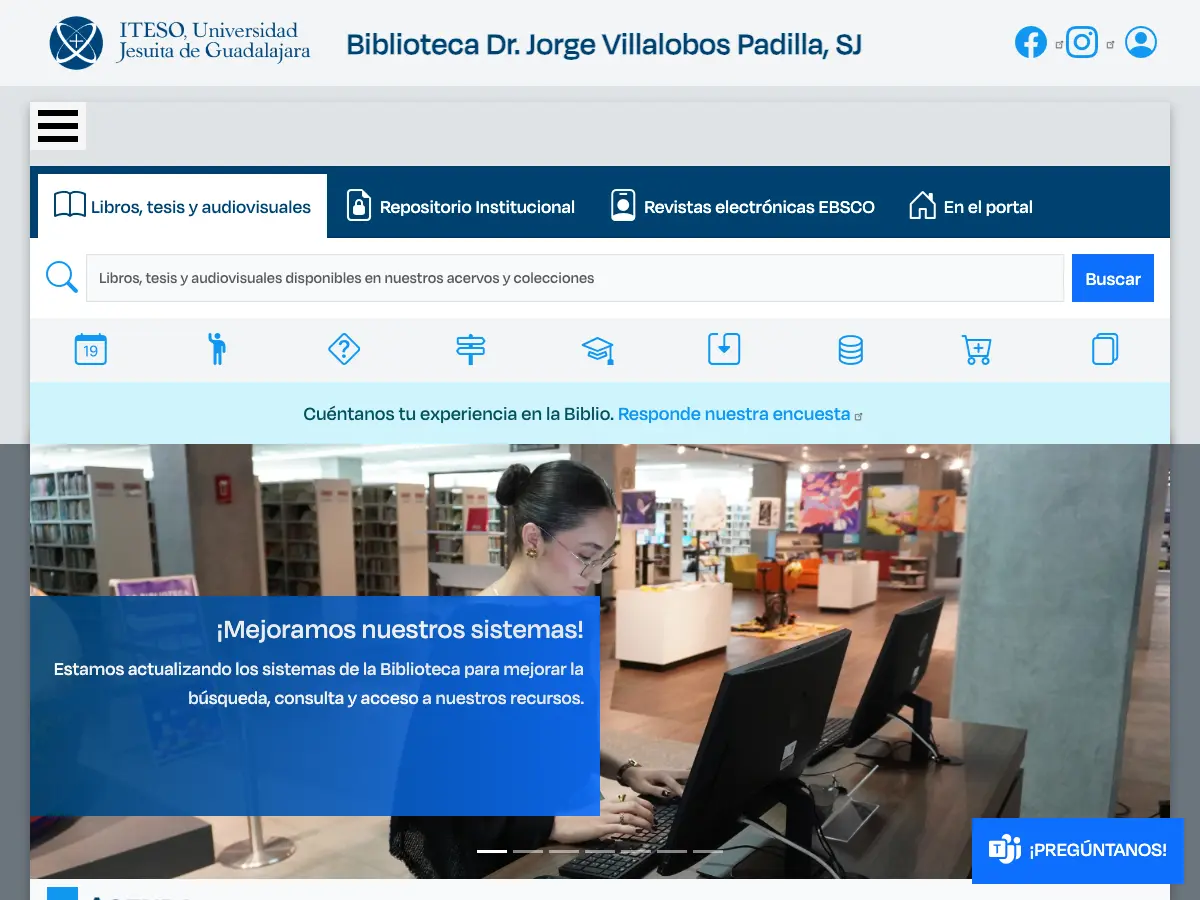
Task: Switch to En el portal tab
Action: [971, 206]
